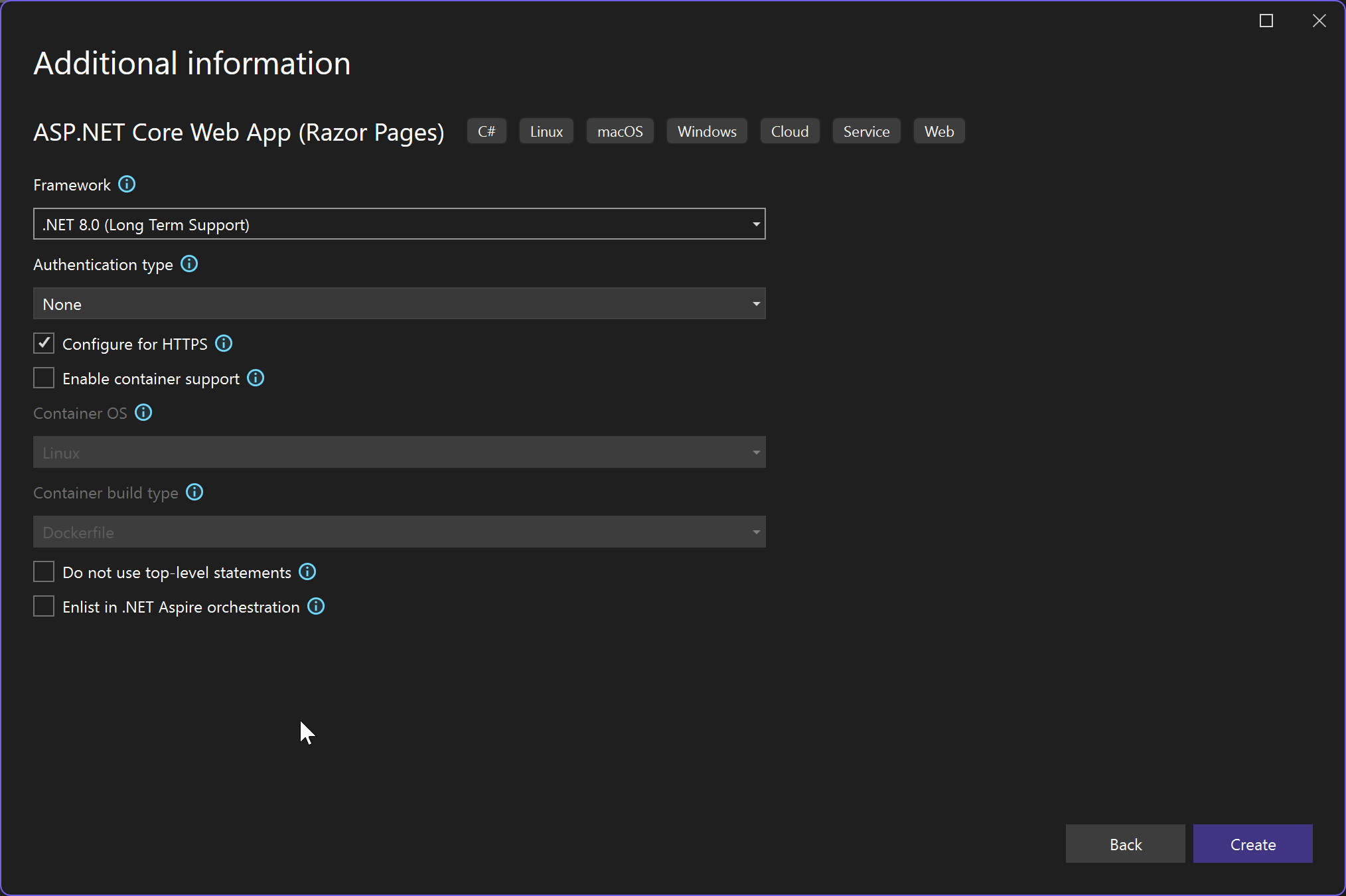Enable the Enable container support checkbox
Viewport: 1346px width, 896px height.
pyautogui.click(x=44, y=377)
